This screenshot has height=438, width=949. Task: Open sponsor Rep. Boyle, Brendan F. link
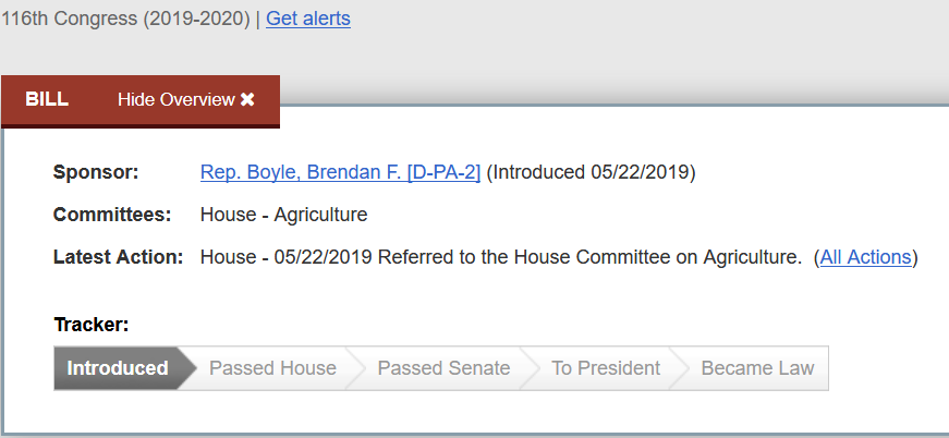tap(340, 172)
